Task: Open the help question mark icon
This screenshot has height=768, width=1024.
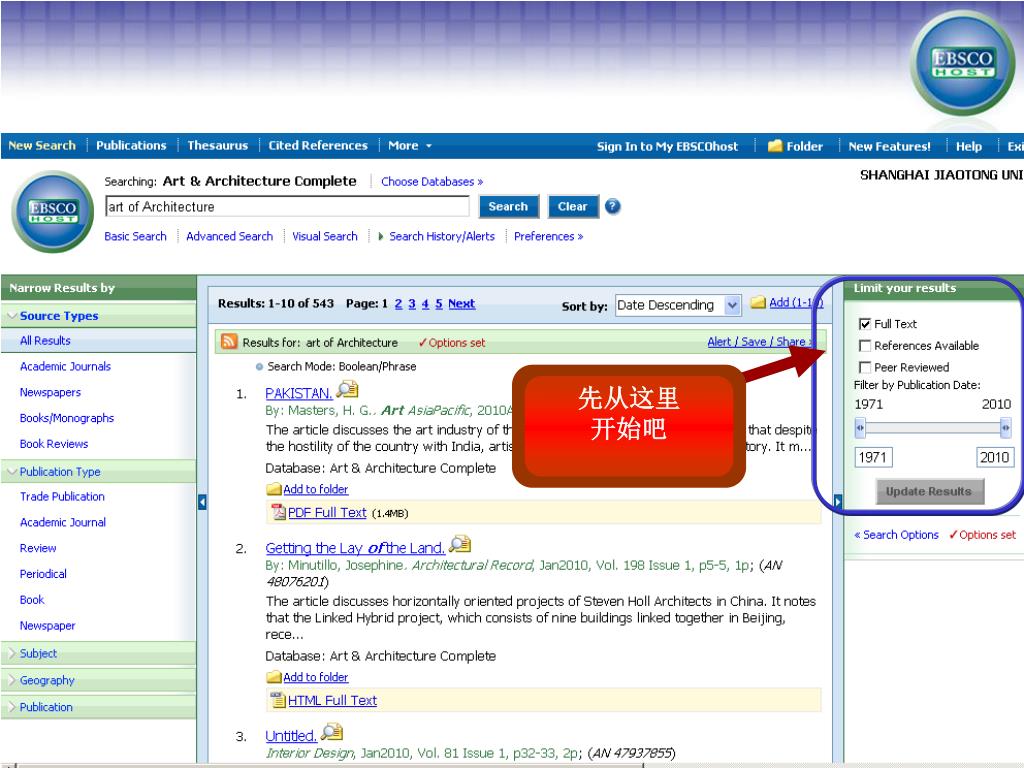Action: [x=613, y=206]
